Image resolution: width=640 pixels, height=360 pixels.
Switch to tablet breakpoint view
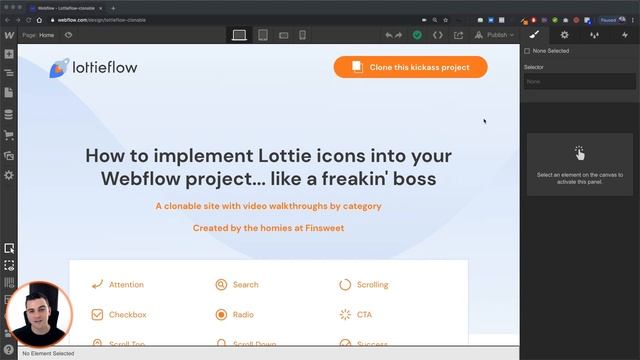click(x=263, y=35)
